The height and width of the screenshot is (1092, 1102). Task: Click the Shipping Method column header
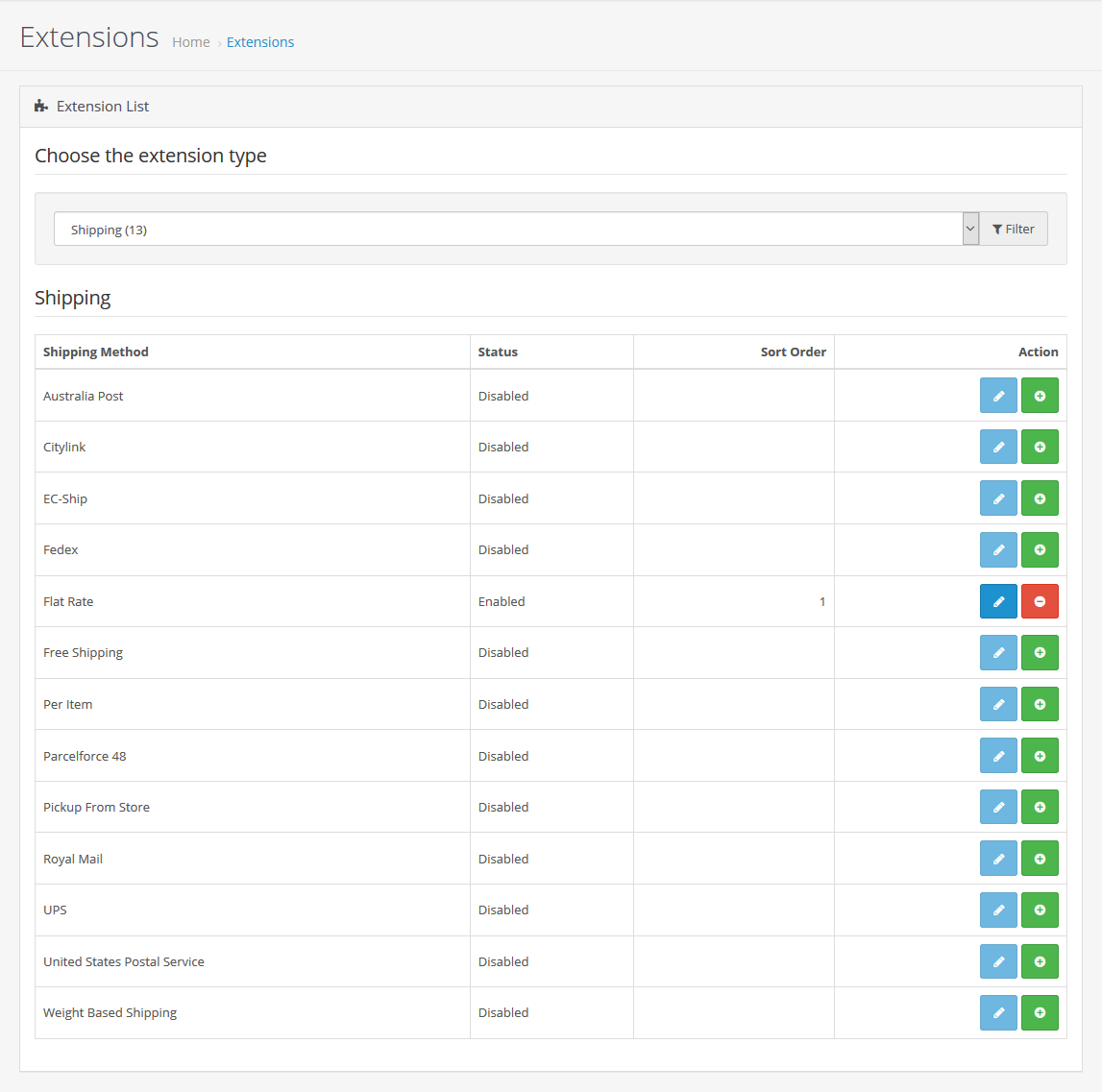pos(95,352)
